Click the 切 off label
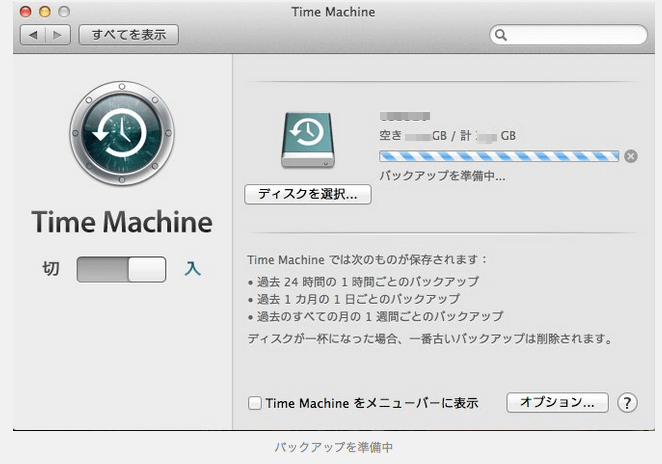 click(51, 269)
